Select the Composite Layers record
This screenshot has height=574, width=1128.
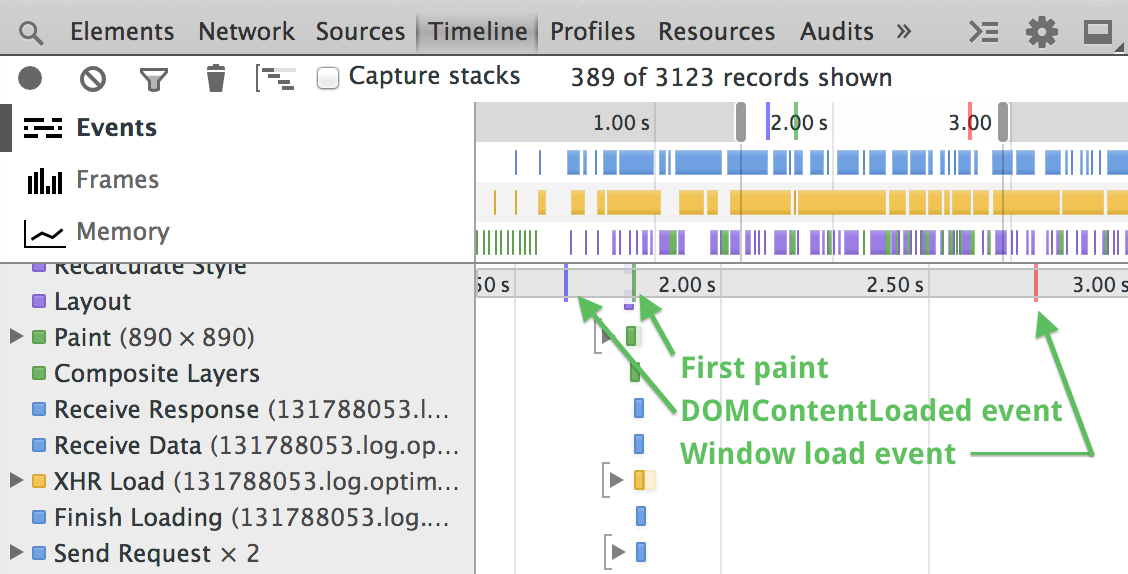(157, 374)
